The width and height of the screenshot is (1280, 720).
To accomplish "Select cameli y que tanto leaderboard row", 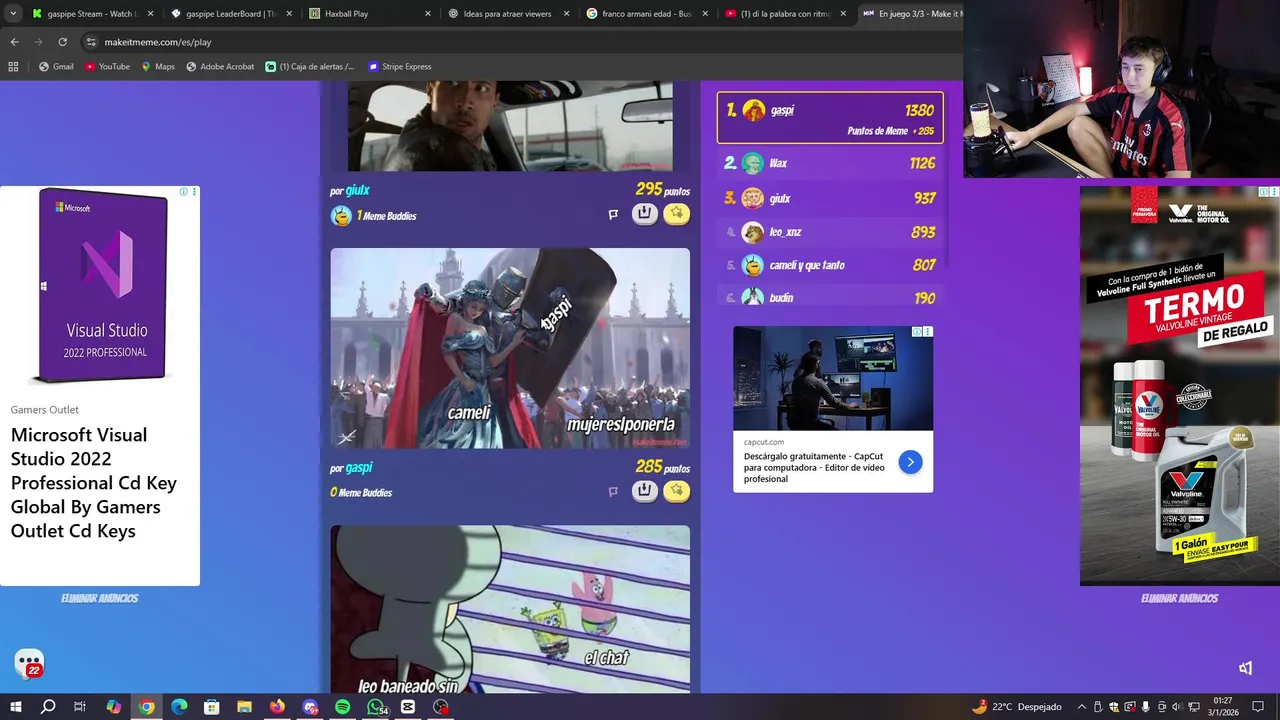I will pos(830,265).
